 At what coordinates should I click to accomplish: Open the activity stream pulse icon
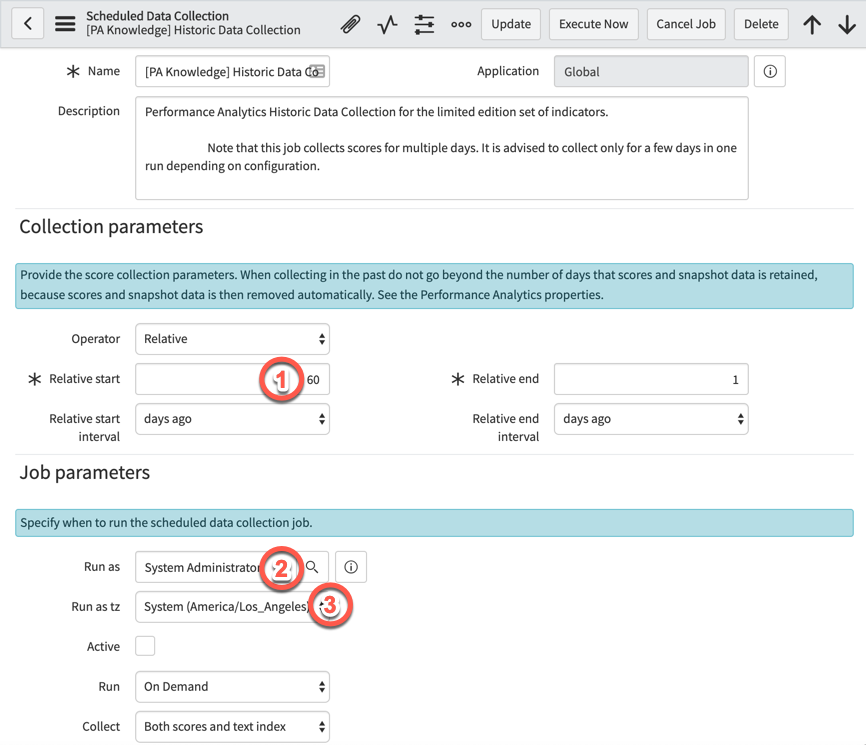(387, 24)
